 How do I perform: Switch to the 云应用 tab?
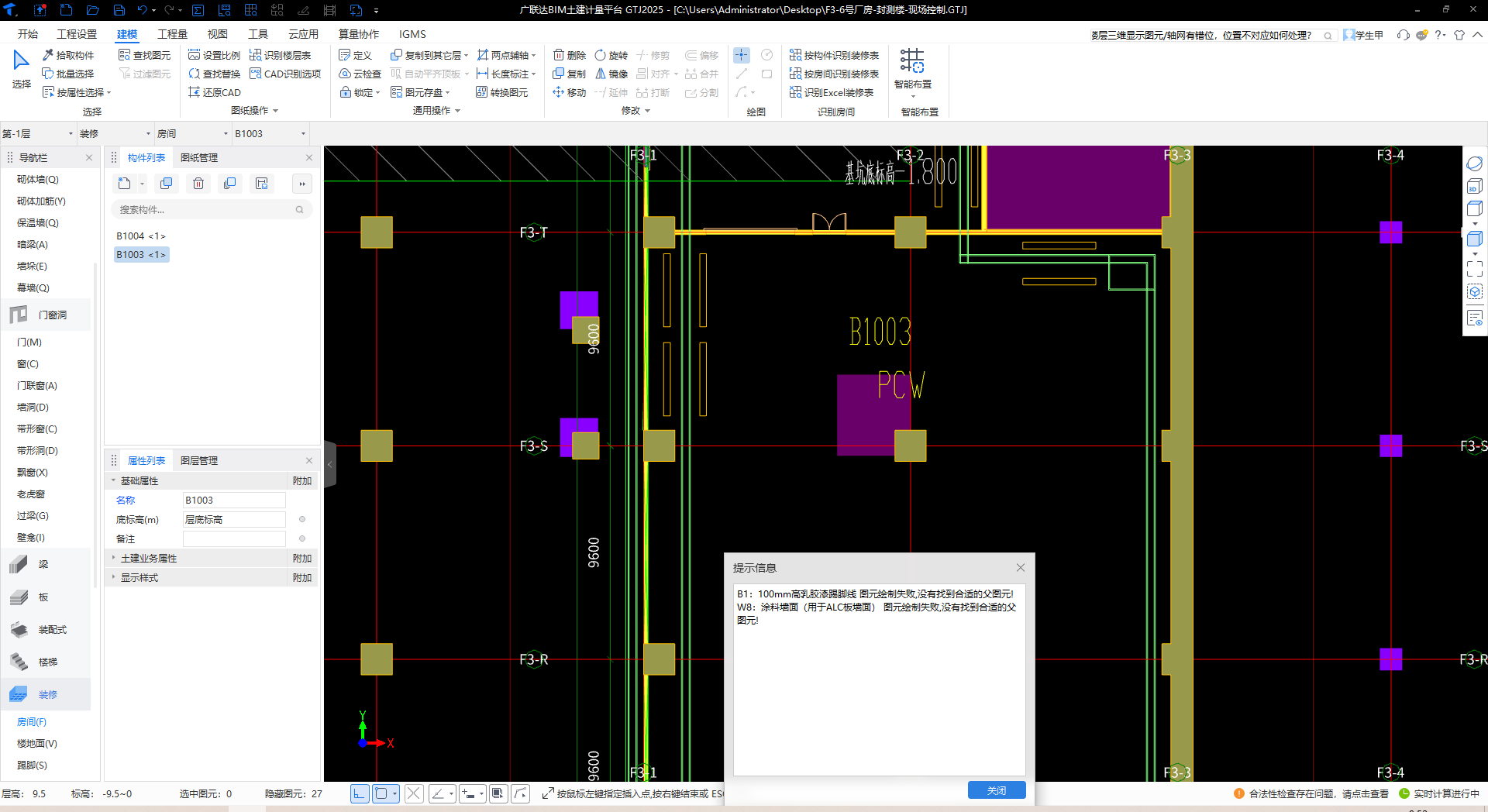[303, 34]
